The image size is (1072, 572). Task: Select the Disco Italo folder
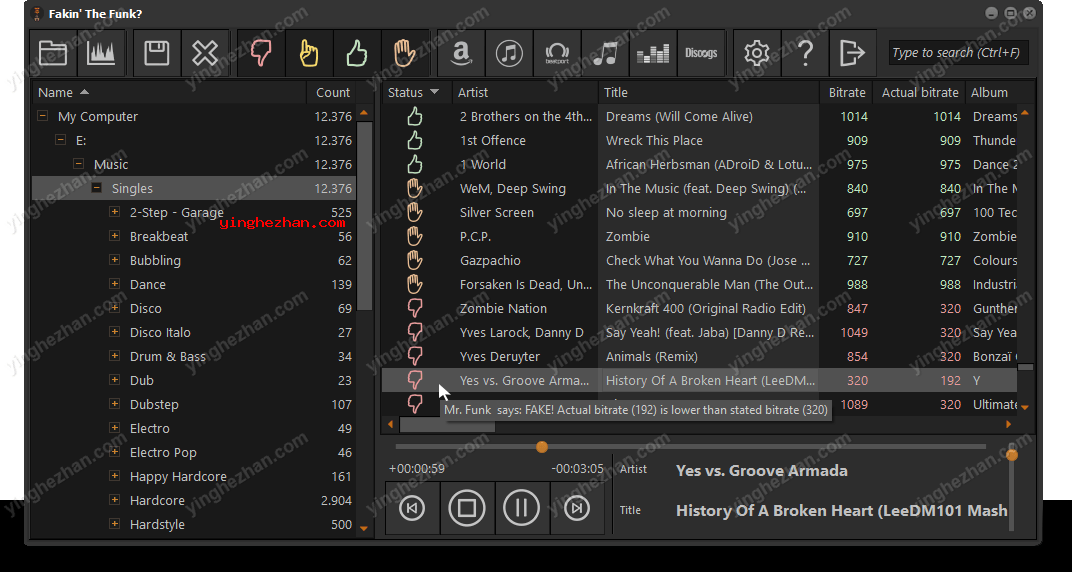click(160, 332)
